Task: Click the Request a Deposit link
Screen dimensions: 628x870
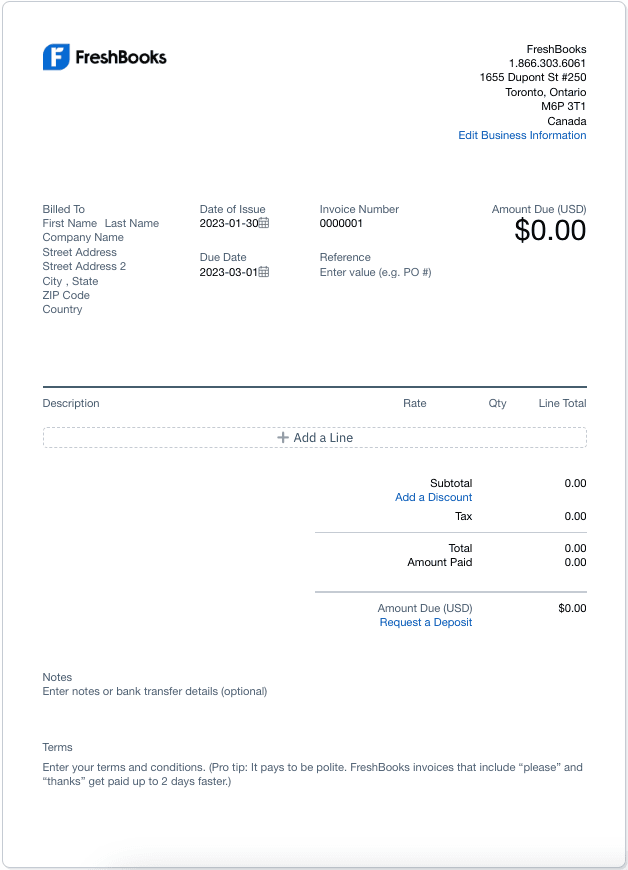Action: coord(425,622)
